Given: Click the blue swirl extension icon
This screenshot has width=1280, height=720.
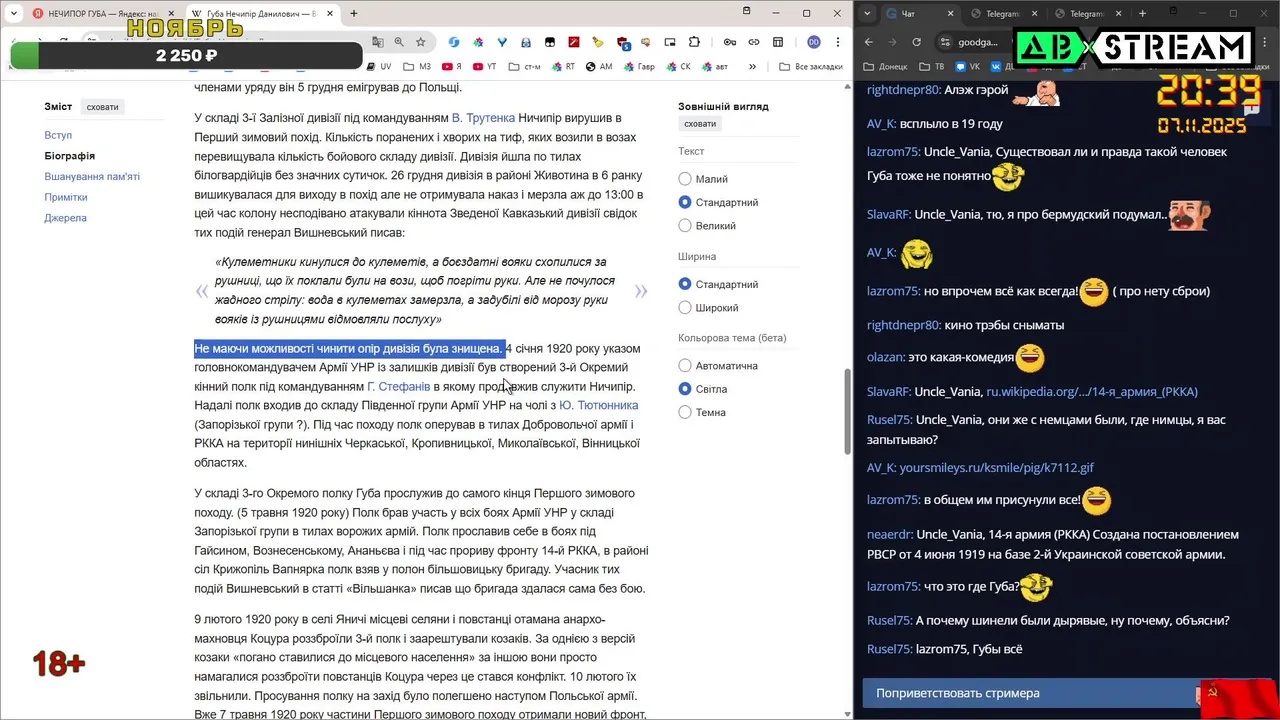Looking at the screenshot, I should coord(454,42).
